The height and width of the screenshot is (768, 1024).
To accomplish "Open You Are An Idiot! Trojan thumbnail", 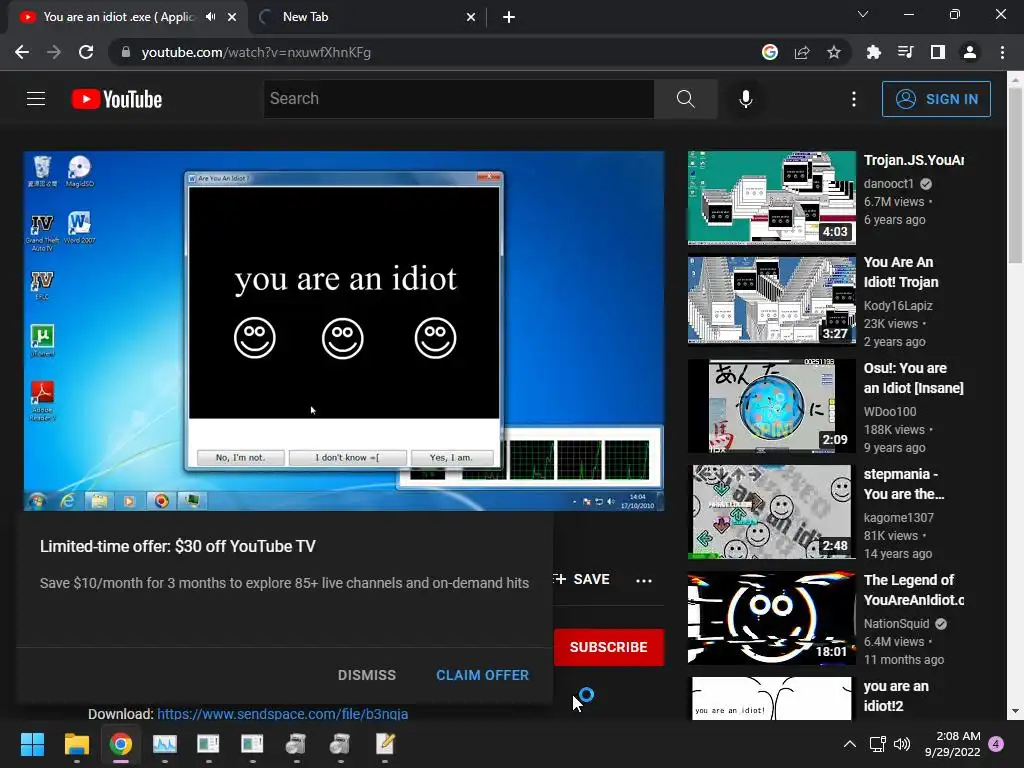I will pyautogui.click(x=771, y=300).
